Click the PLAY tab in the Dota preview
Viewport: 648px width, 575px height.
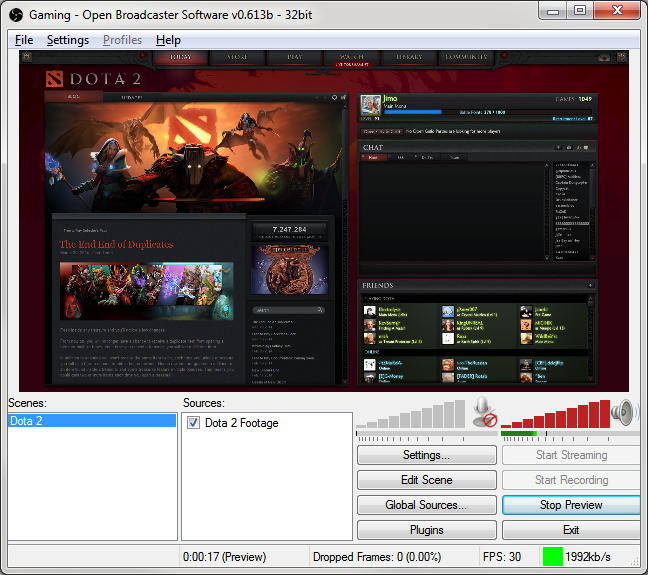[295, 57]
